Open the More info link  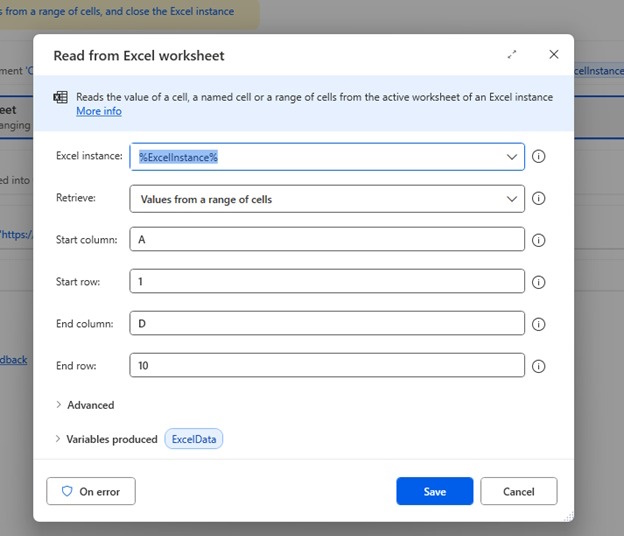99,111
